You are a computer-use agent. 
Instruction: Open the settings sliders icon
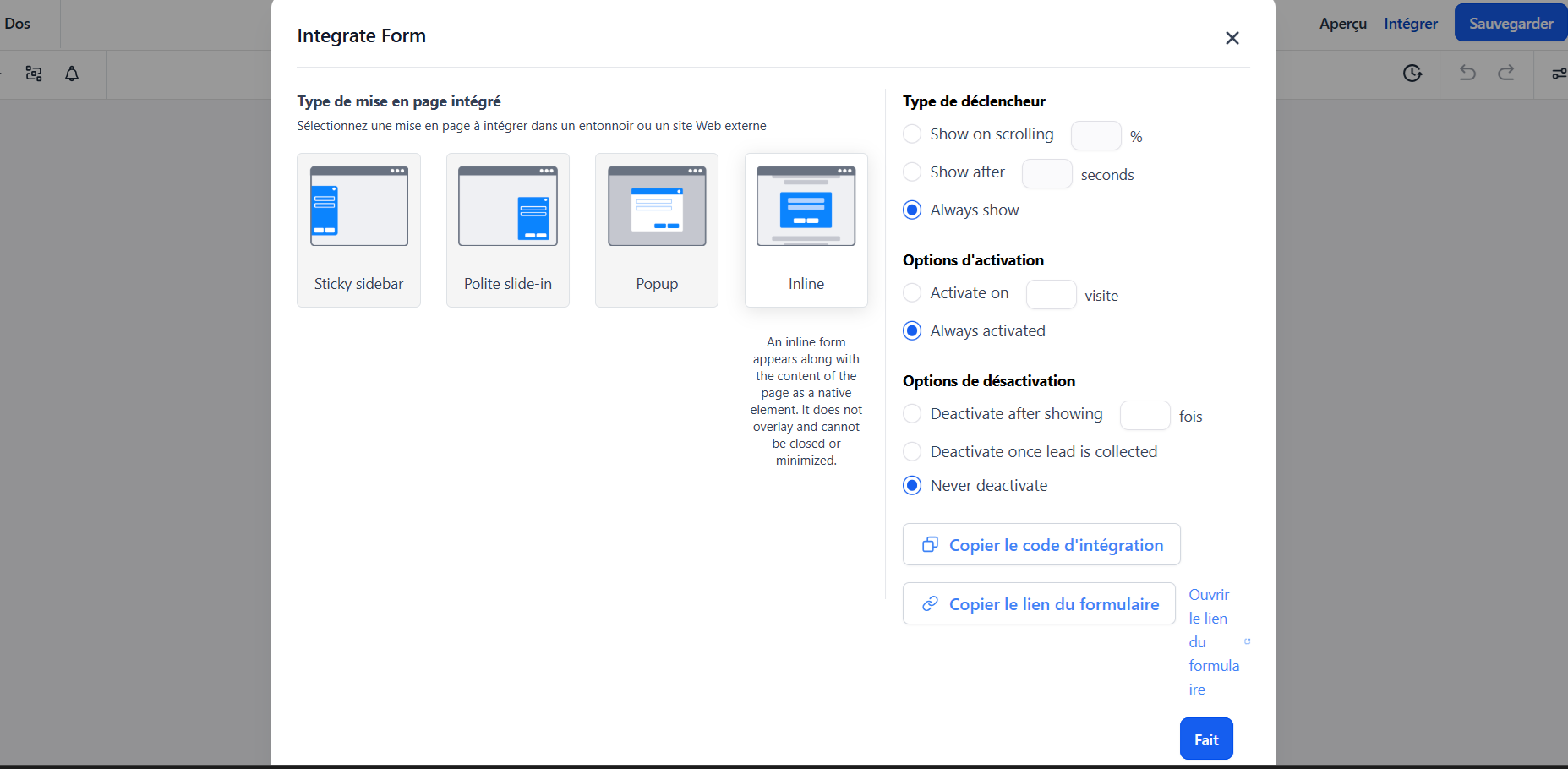point(1560,74)
